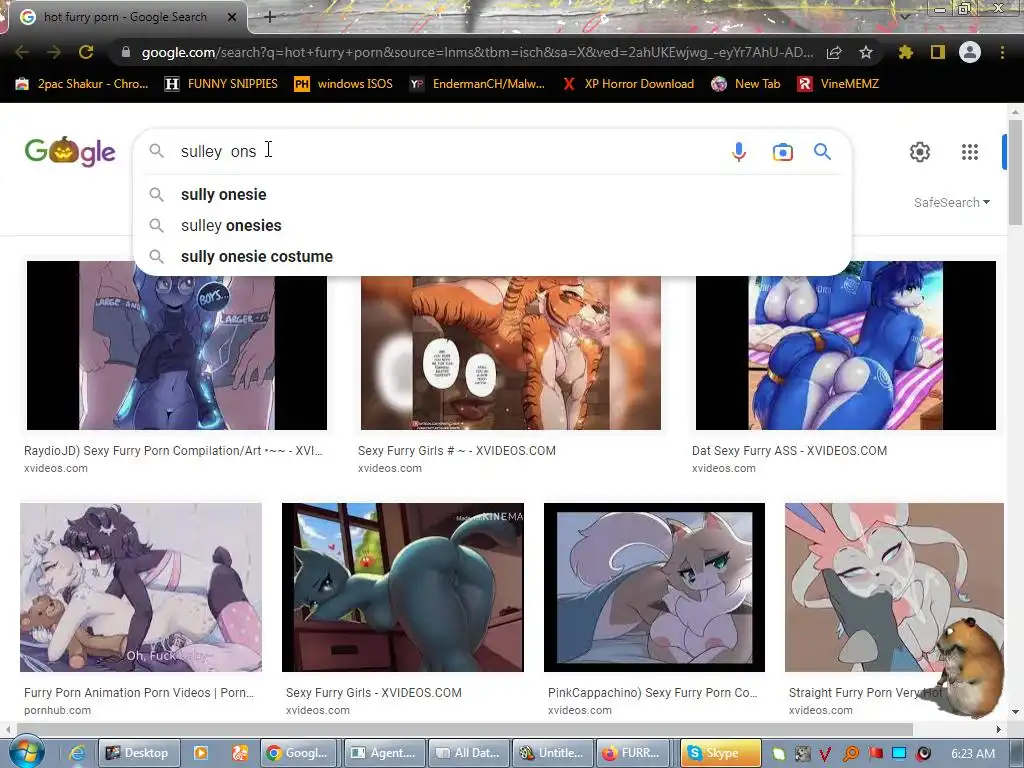Open the windows ISOS bookmark
The width and height of the screenshot is (1024, 768).
pos(343,84)
